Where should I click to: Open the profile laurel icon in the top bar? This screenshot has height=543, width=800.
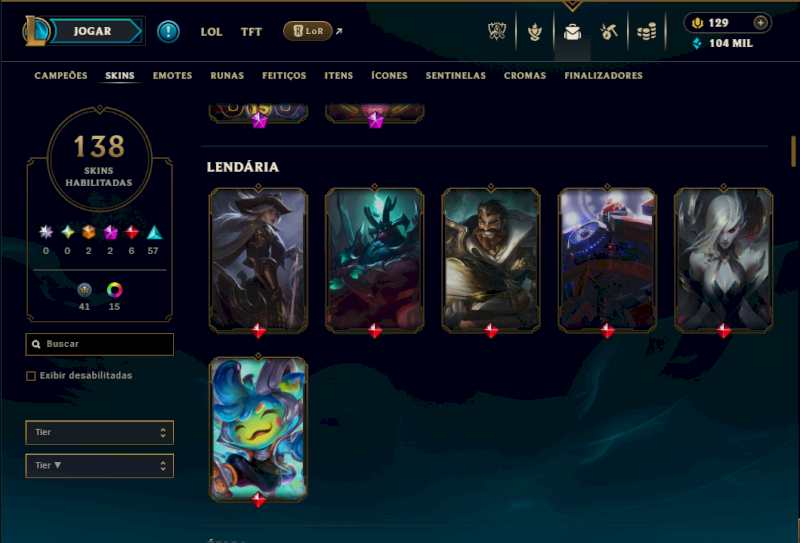pos(534,32)
